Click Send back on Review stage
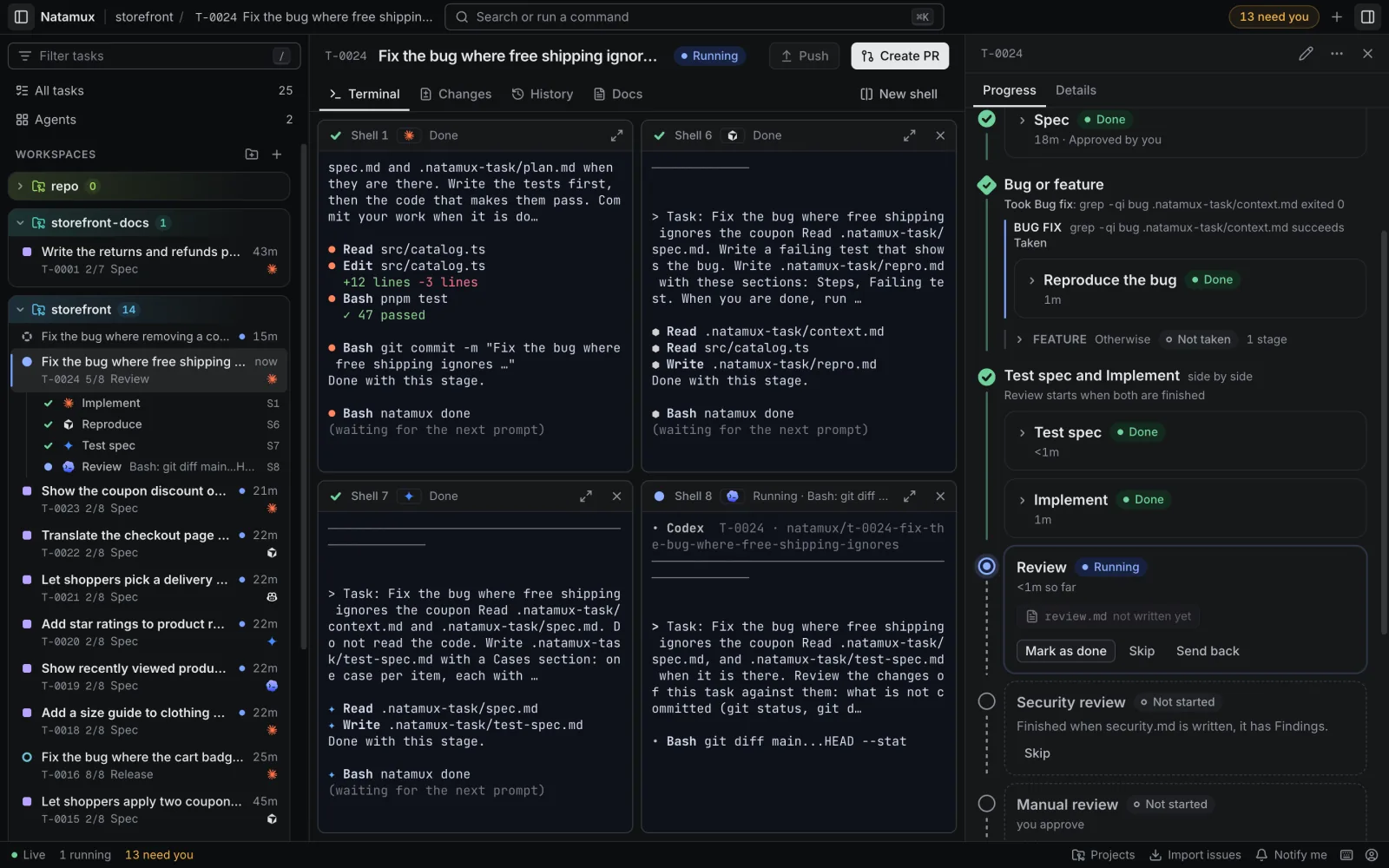 (1208, 651)
